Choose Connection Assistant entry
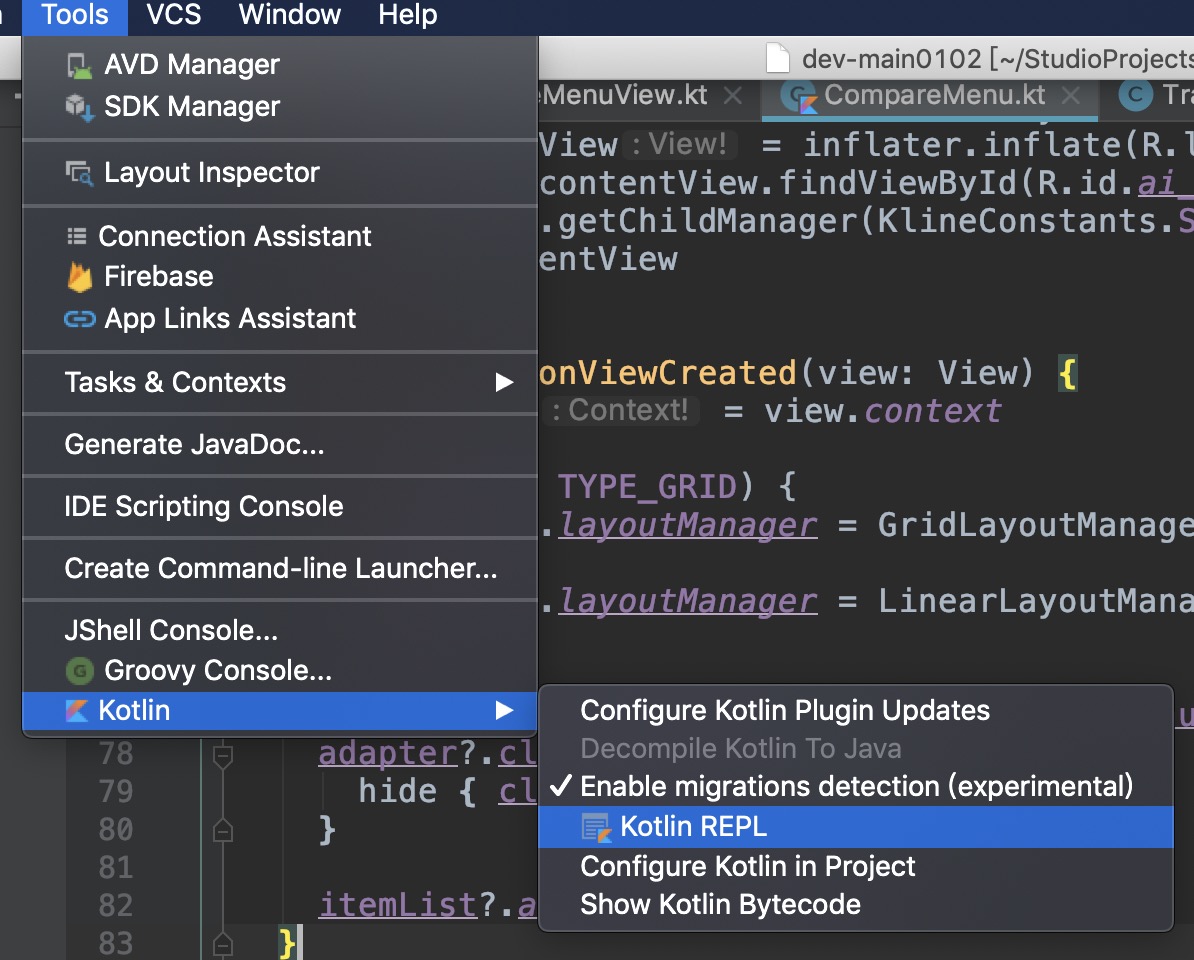1194x960 pixels. click(x=280, y=237)
